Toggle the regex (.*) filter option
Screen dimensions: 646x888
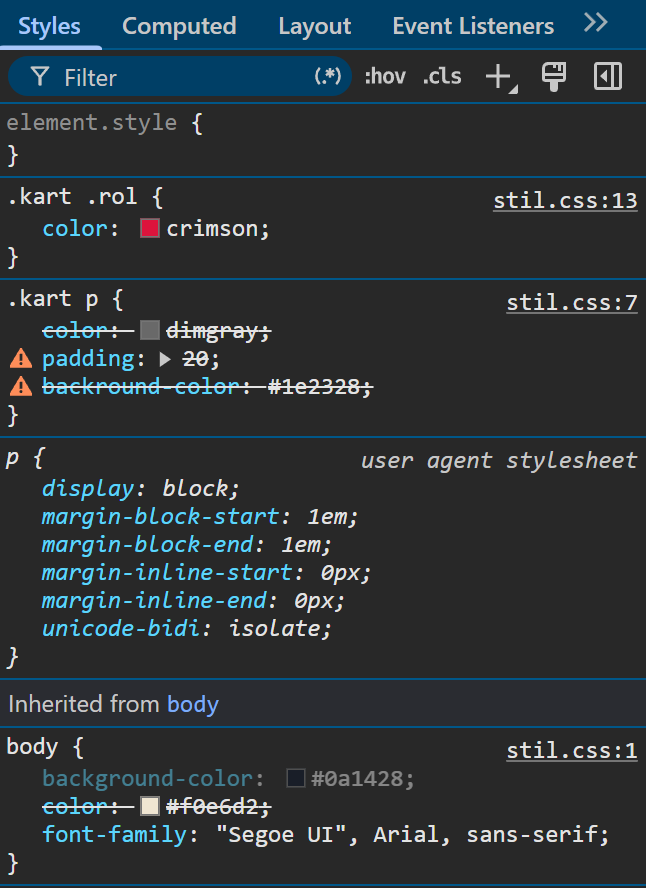[328, 76]
